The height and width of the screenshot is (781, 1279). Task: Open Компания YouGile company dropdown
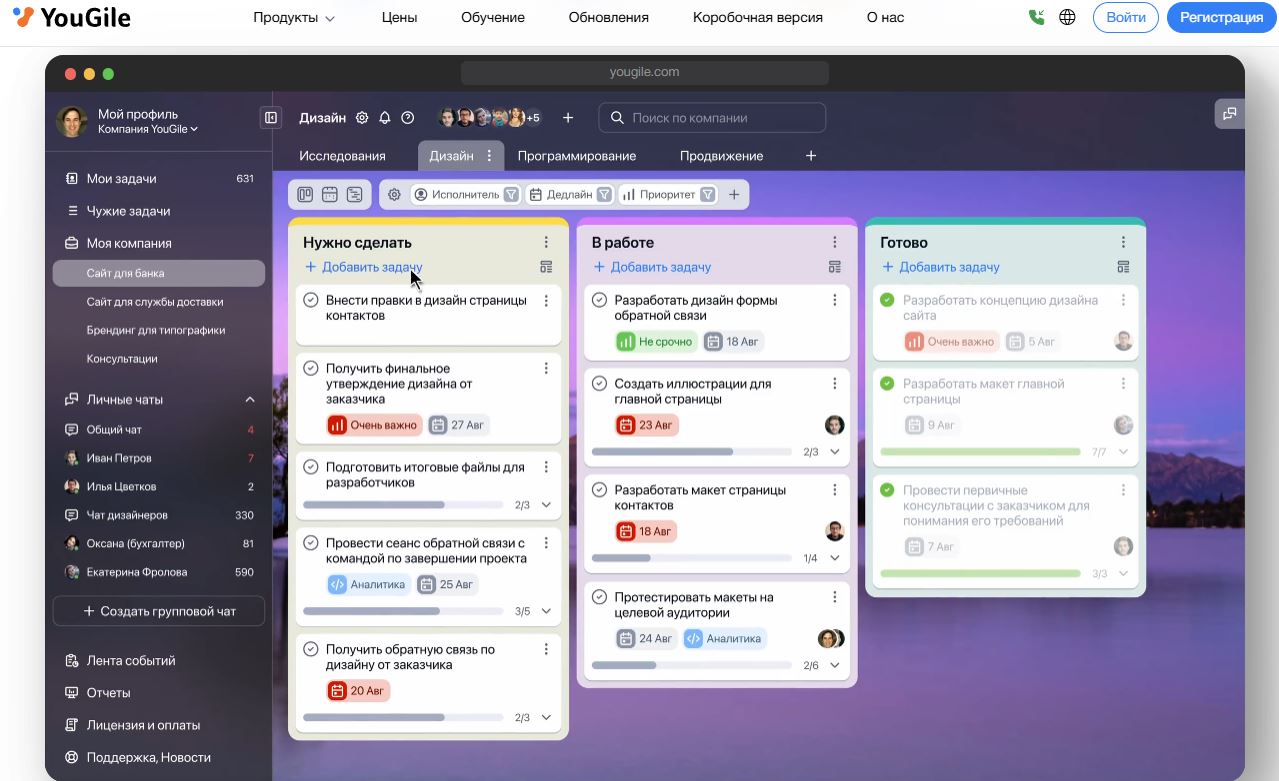click(x=148, y=129)
